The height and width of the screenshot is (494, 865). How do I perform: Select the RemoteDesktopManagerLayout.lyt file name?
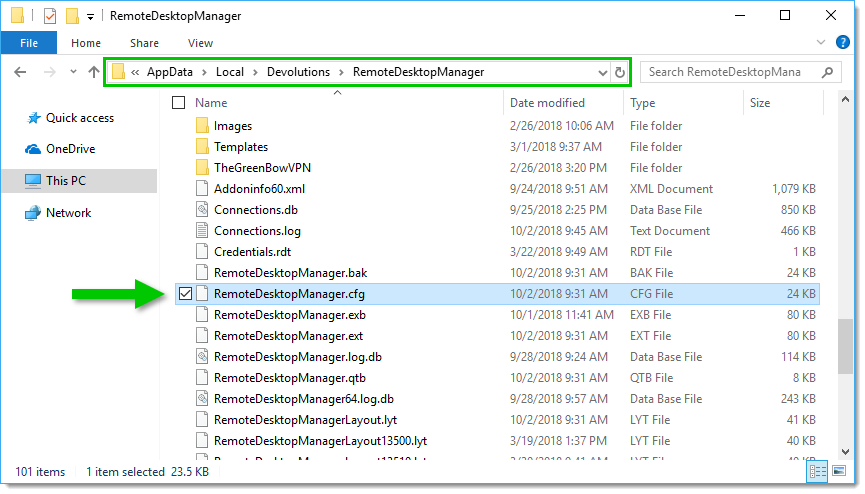(306, 420)
